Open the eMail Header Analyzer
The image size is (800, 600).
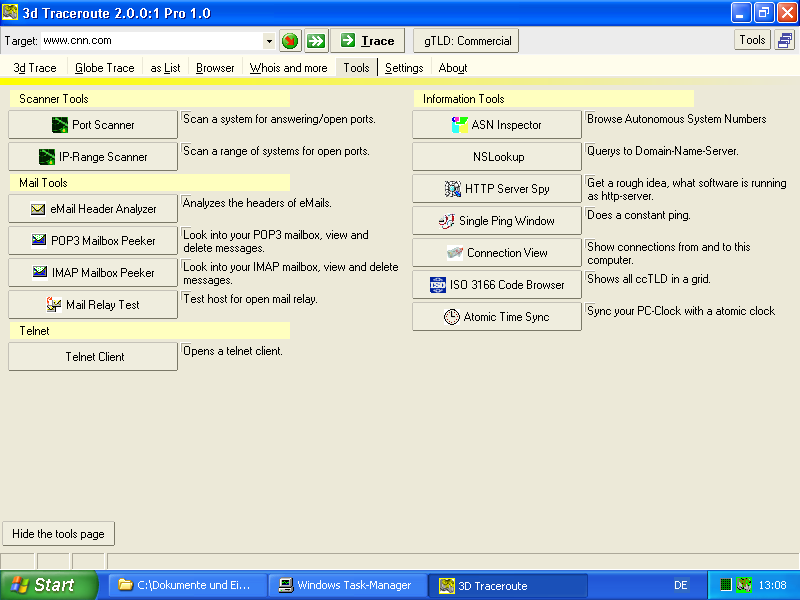pyautogui.click(x=93, y=209)
